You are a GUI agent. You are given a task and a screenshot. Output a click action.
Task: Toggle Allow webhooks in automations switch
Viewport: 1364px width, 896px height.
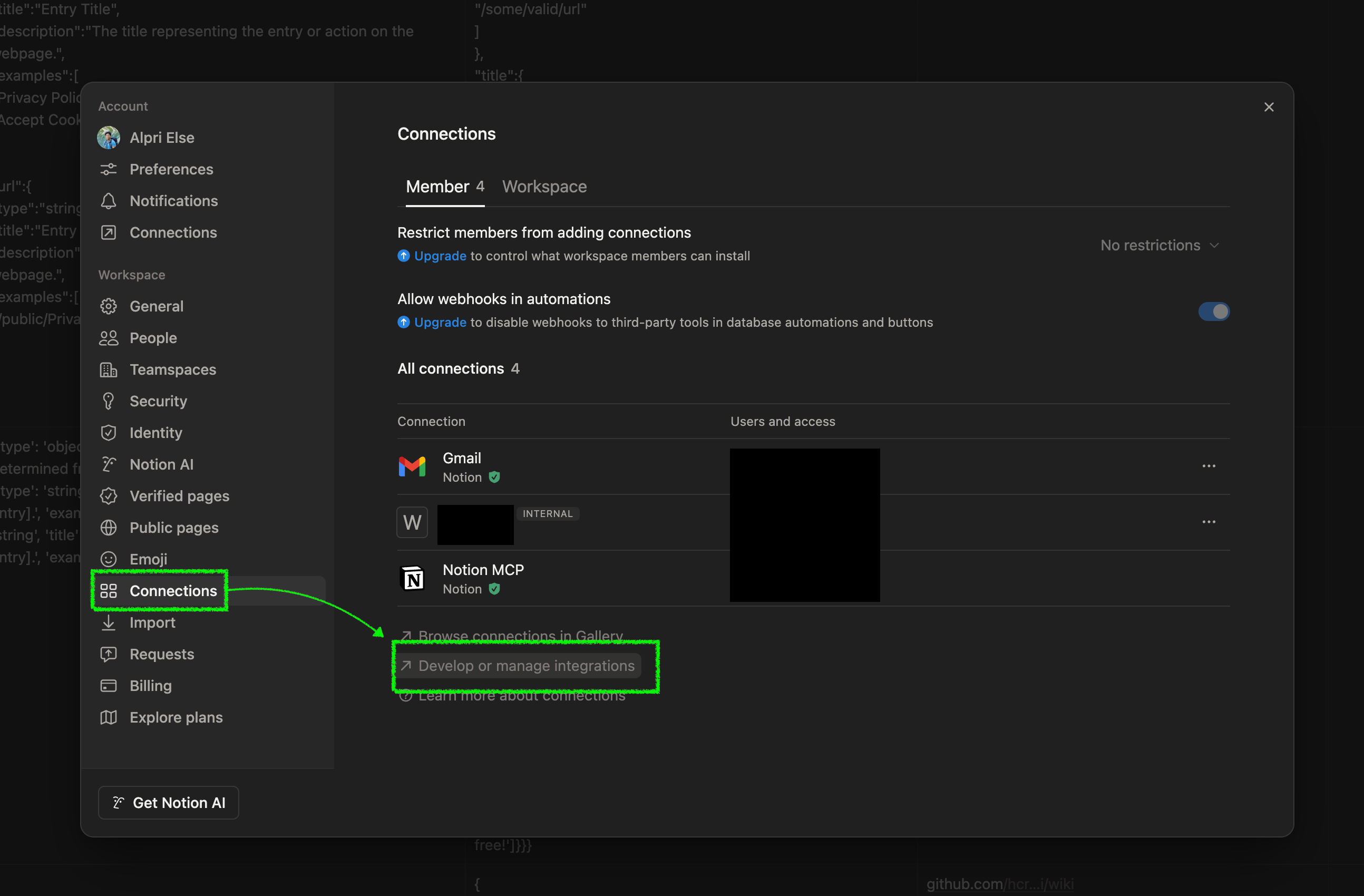[1214, 311]
